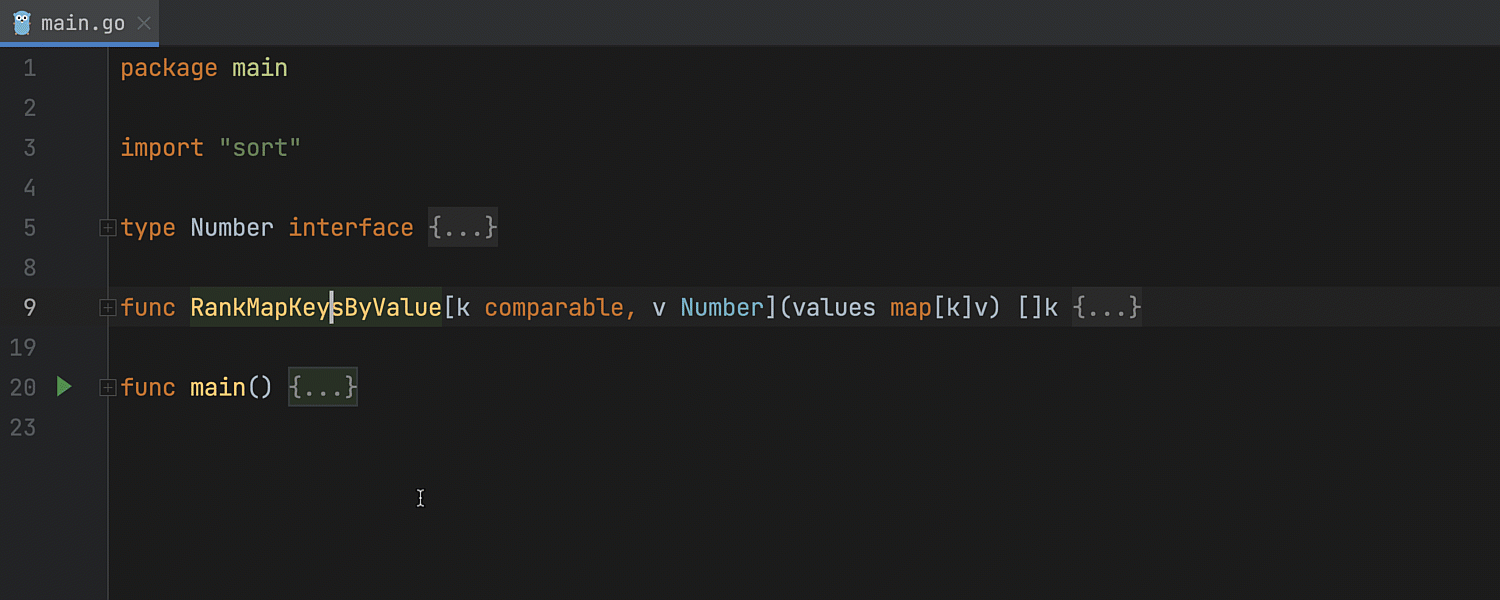Click the run gutter icon beside func main
Viewport: 1500px width, 600px height.
[64, 387]
